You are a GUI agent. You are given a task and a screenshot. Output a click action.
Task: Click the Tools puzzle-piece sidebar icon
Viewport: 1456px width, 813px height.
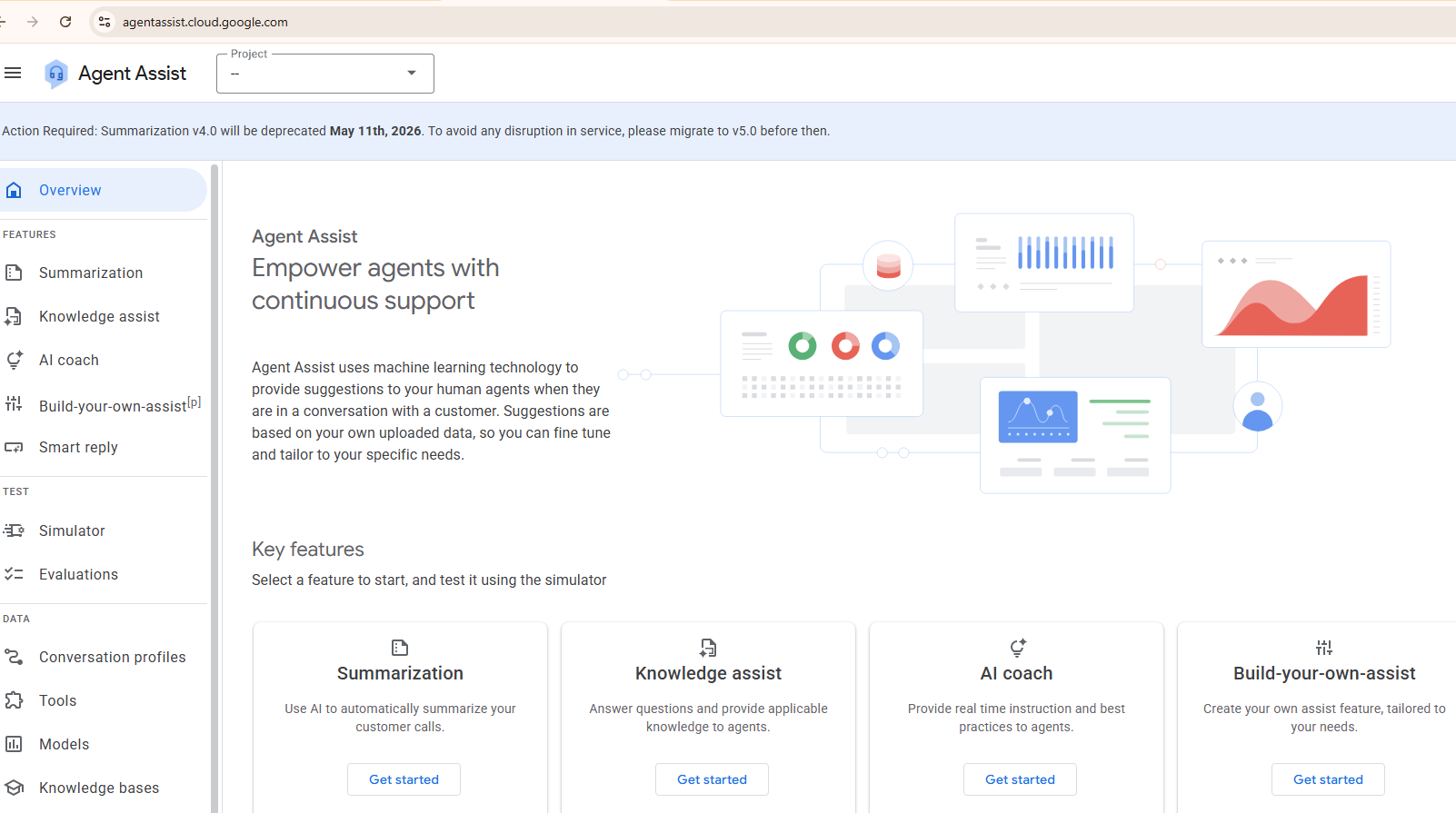14,700
